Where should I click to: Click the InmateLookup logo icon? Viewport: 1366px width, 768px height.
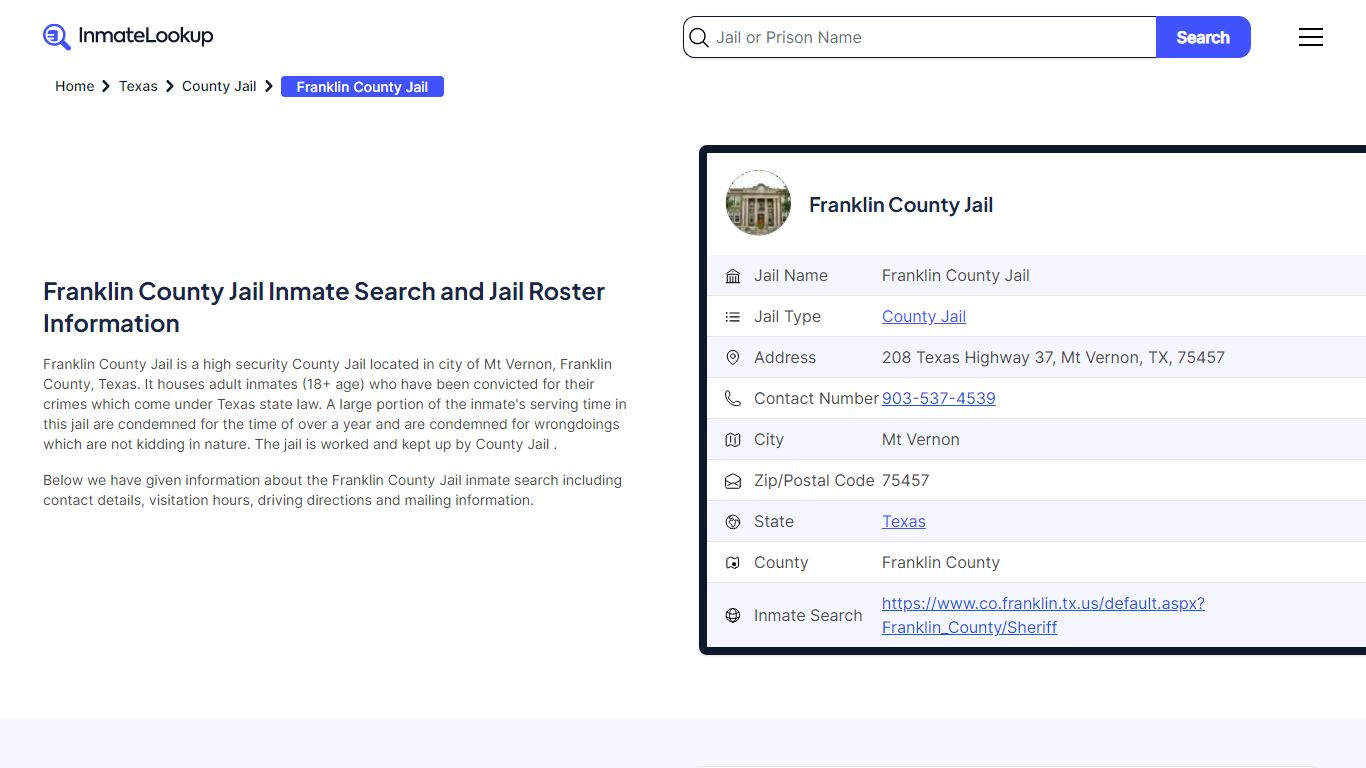57,37
